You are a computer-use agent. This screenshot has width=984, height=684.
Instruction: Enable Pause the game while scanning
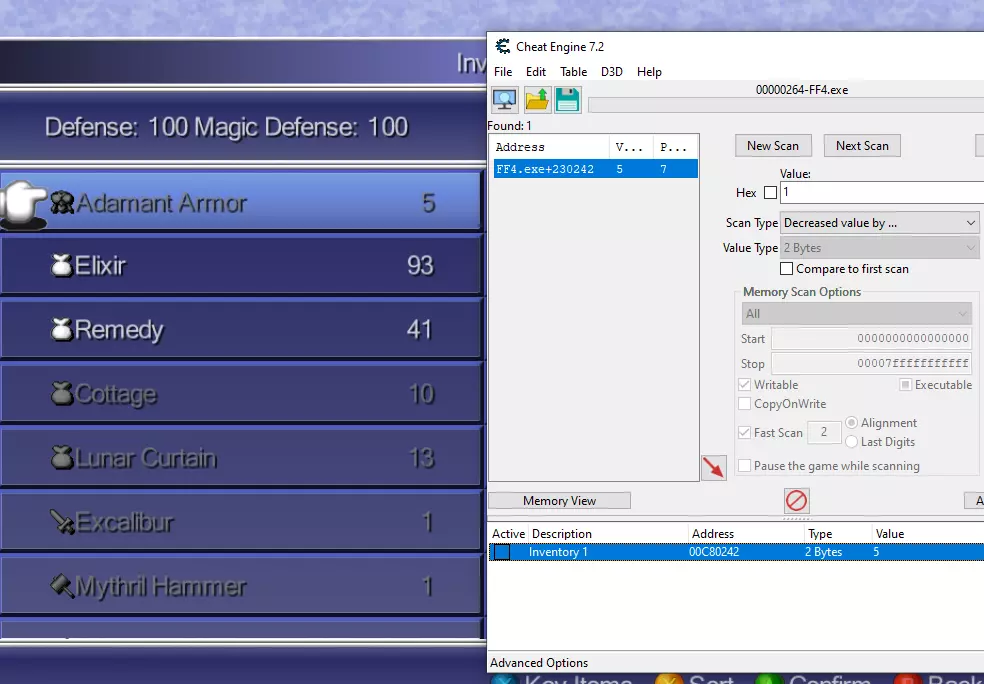tap(744, 466)
